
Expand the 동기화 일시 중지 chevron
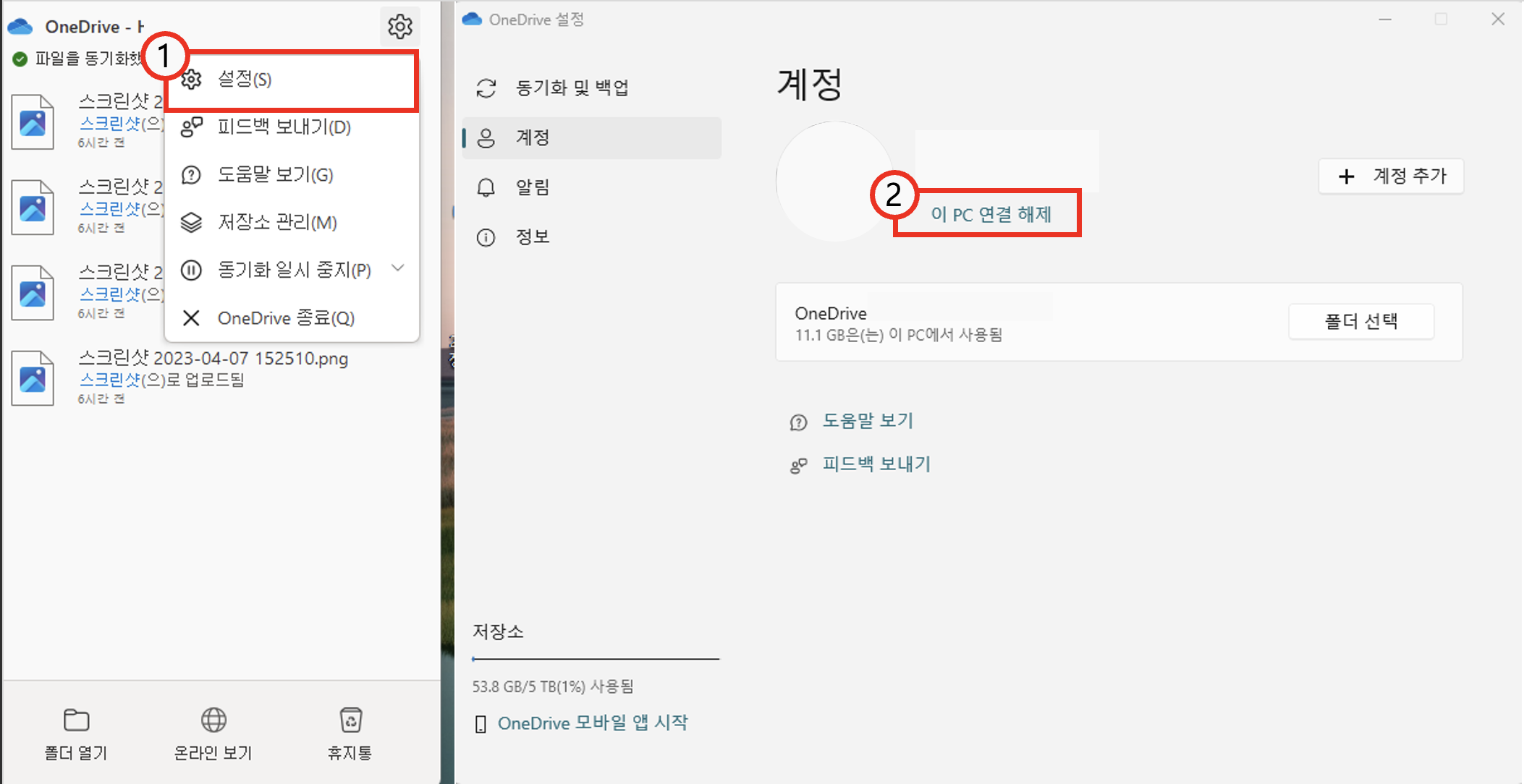[x=397, y=268]
